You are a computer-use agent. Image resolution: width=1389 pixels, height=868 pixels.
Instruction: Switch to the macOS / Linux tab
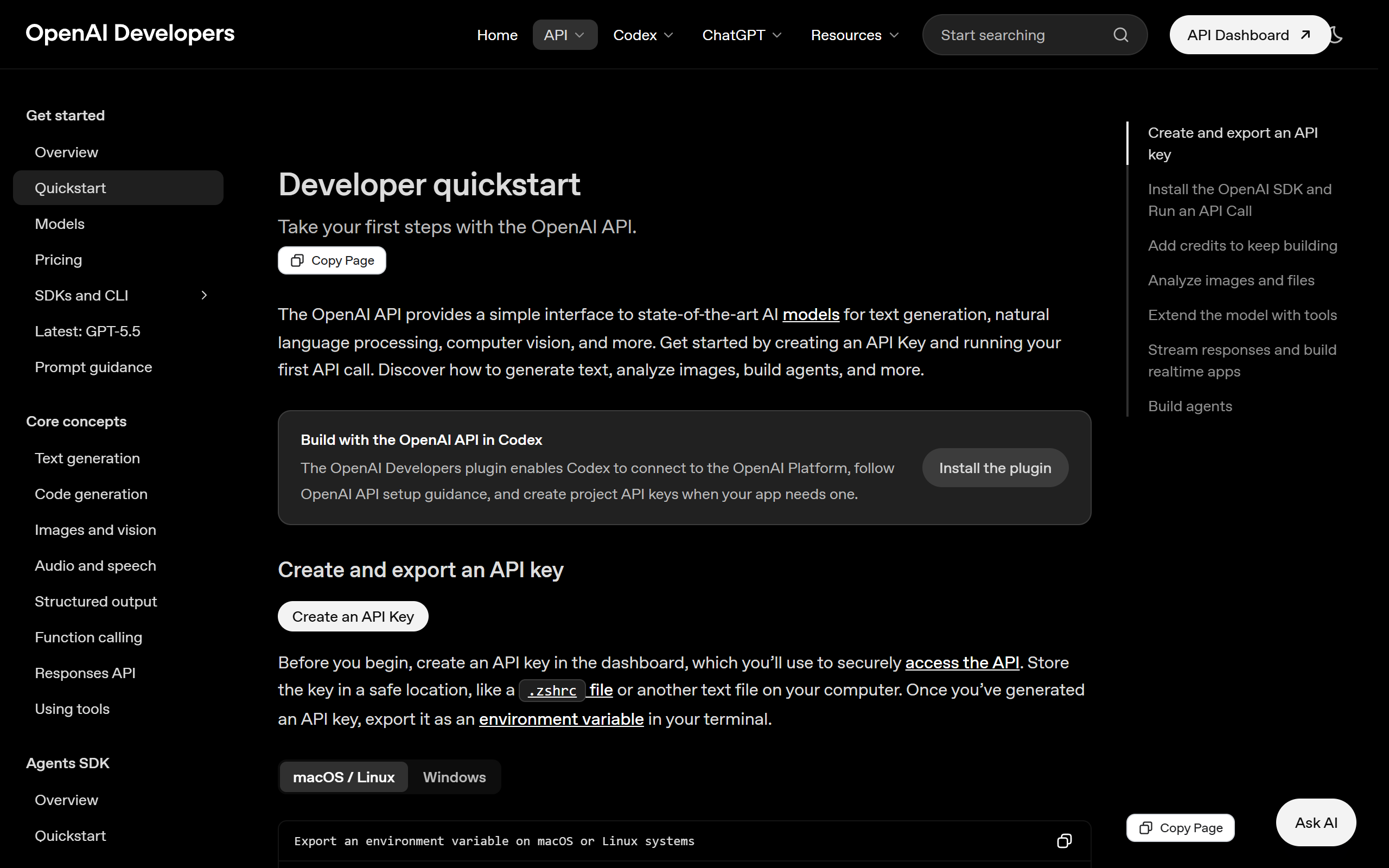point(344,777)
